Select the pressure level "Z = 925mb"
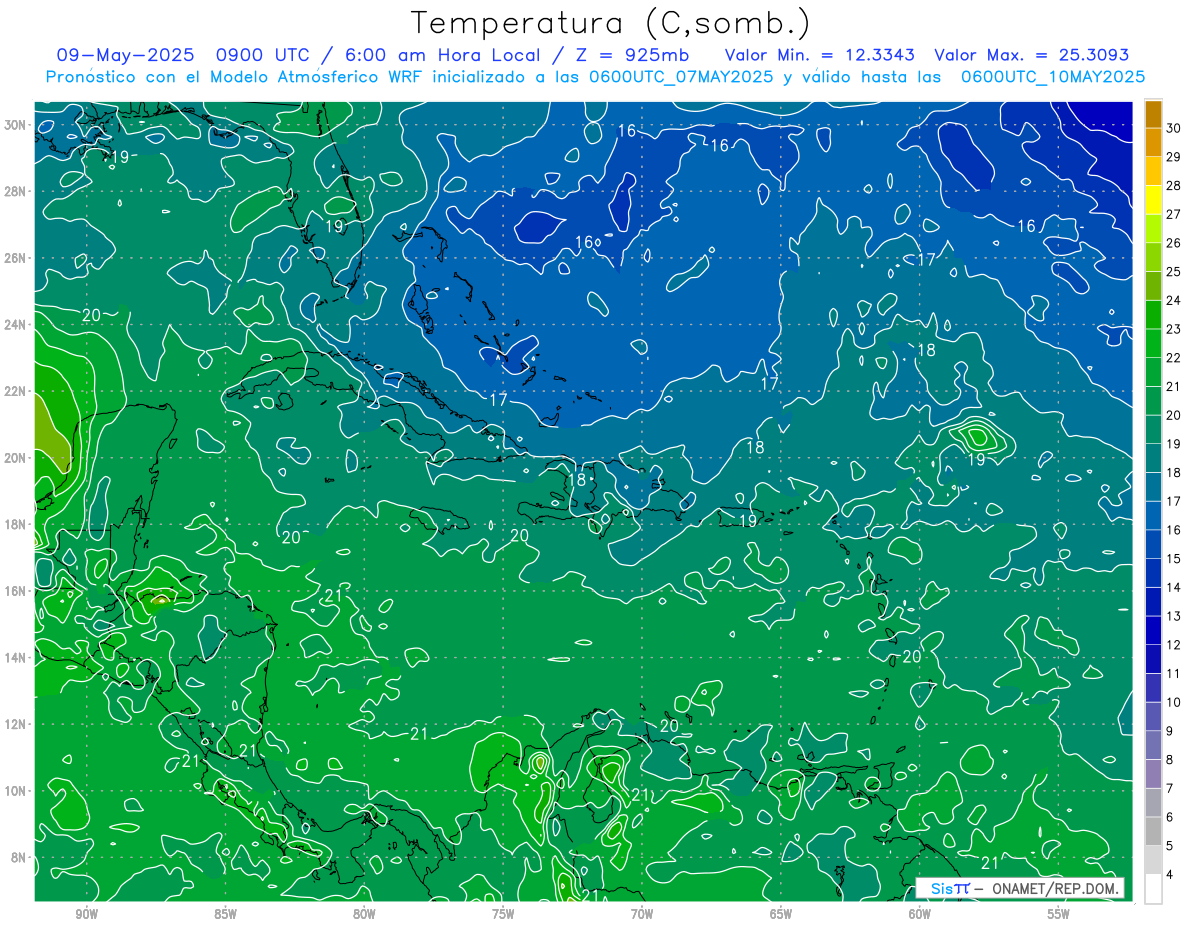 (x=629, y=55)
